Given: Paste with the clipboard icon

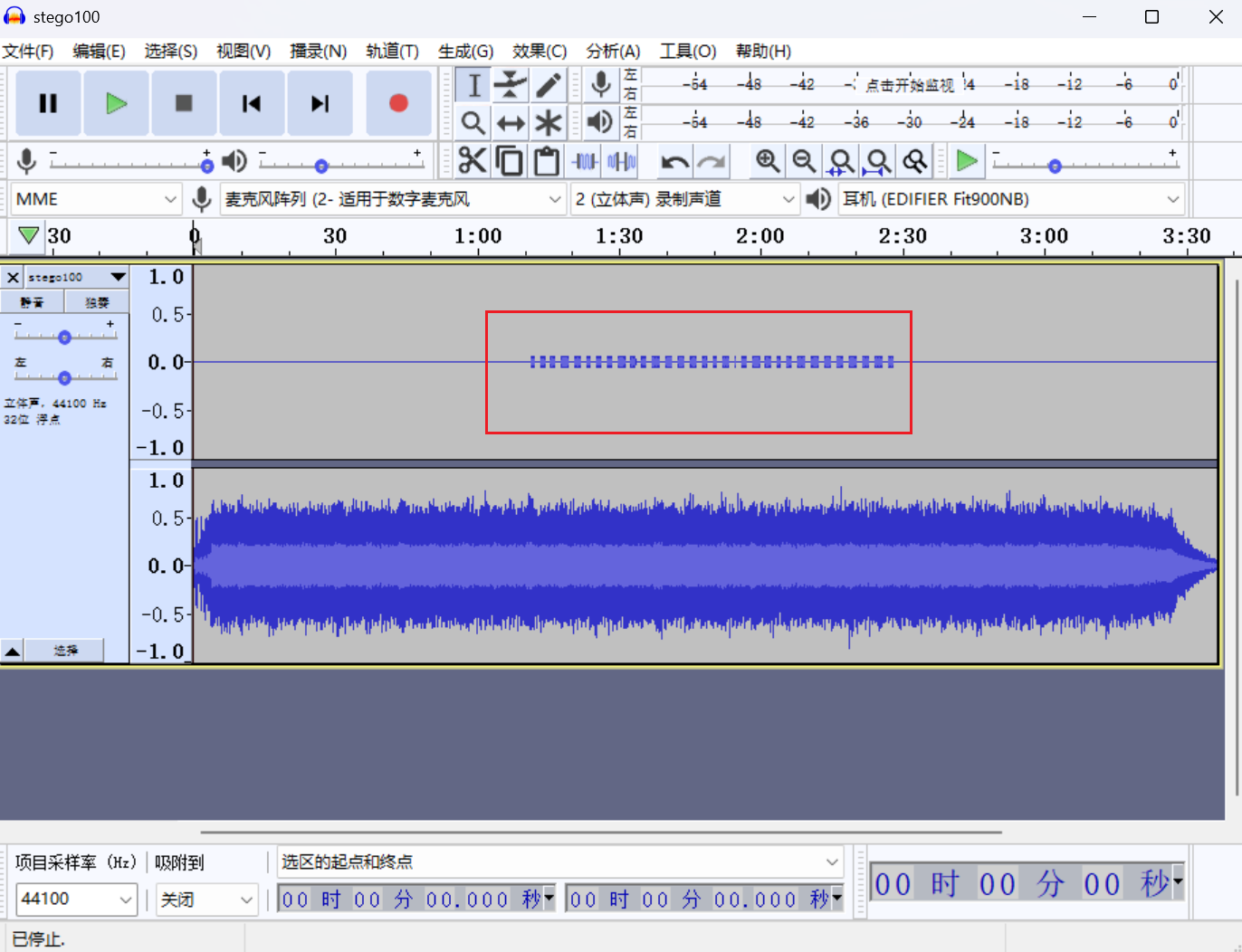Looking at the screenshot, I should tap(547, 161).
